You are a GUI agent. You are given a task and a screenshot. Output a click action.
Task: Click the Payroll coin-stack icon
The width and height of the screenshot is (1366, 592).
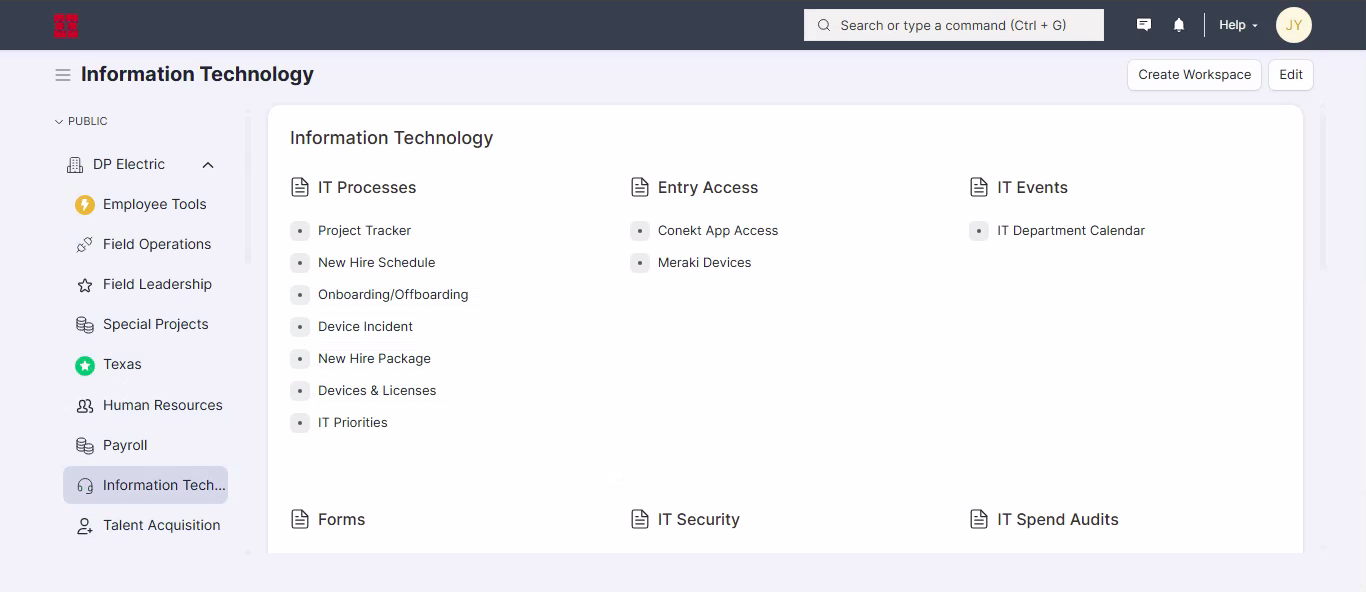pyautogui.click(x=85, y=446)
